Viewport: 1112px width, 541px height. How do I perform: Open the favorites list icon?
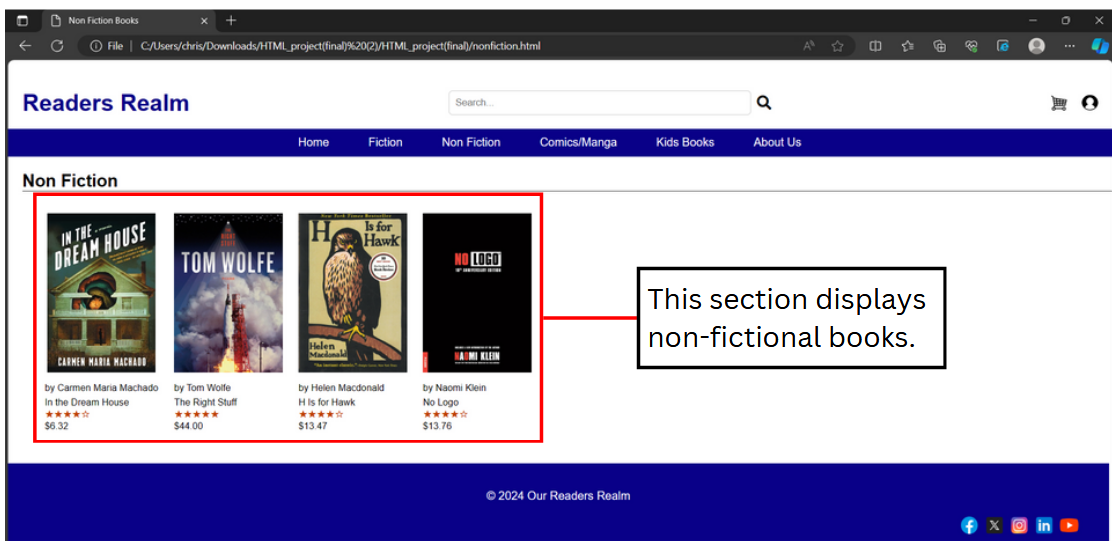coord(908,46)
